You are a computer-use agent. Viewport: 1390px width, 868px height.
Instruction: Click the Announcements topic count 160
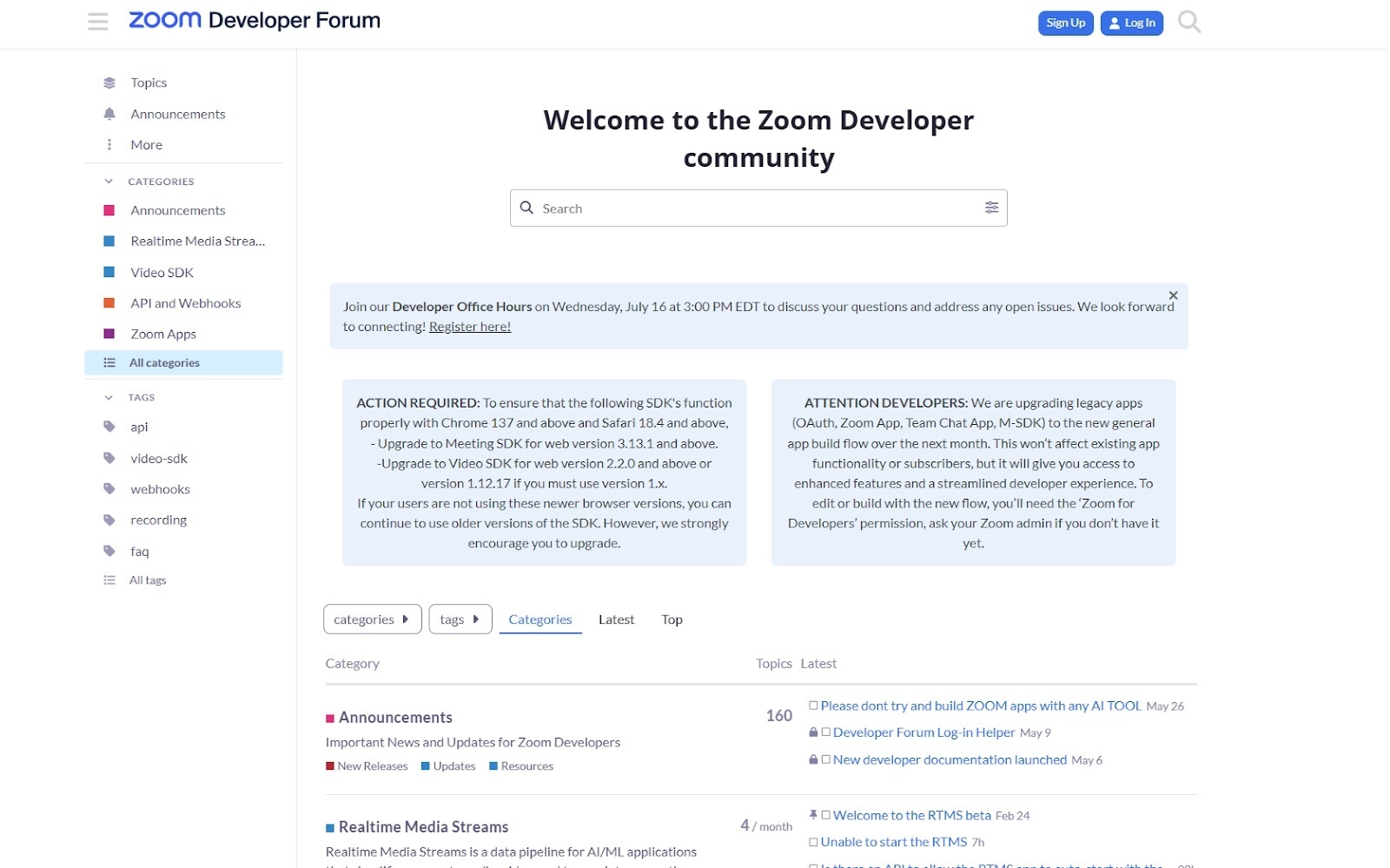pos(778,716)
